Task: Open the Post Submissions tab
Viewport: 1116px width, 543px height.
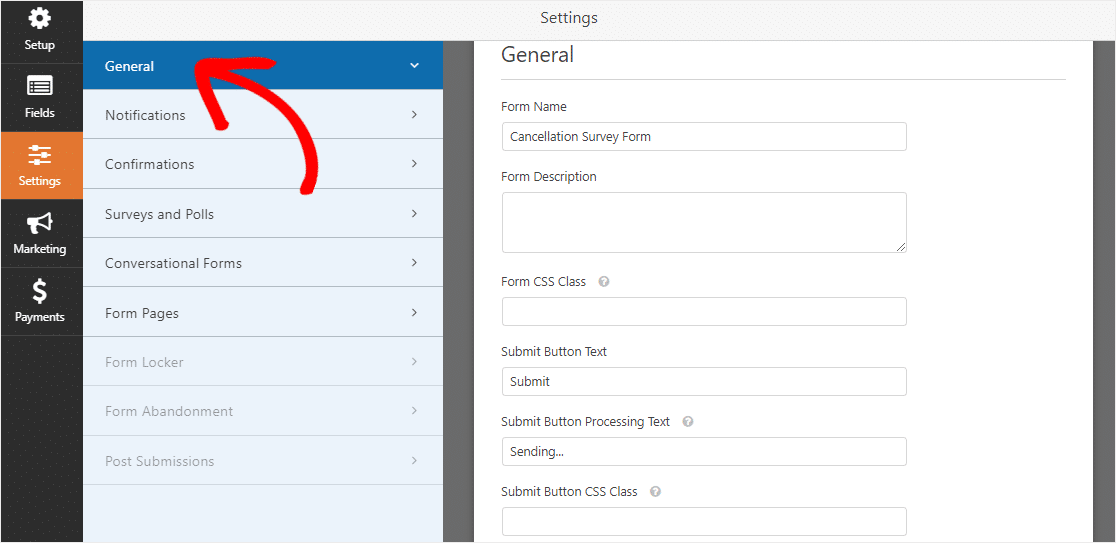Action: (x=263, y=460)
